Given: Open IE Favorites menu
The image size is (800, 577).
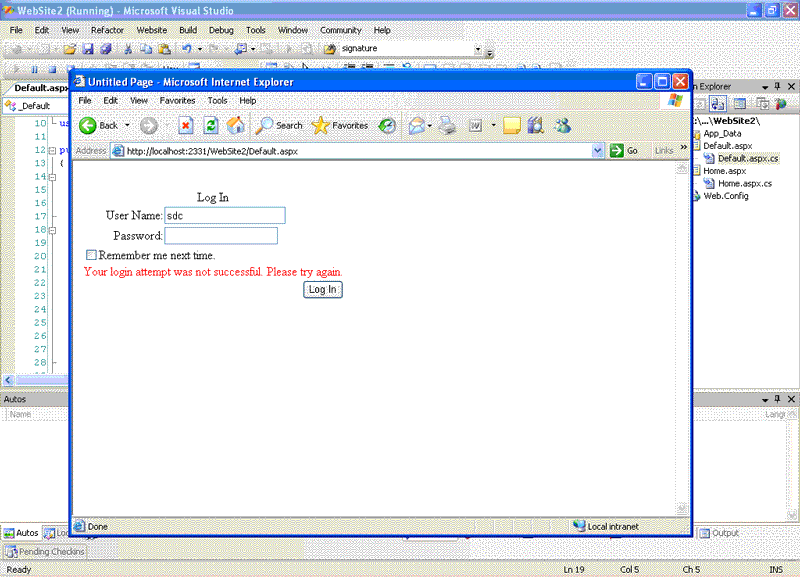Looking at the screenshot, I should [177, 101].
